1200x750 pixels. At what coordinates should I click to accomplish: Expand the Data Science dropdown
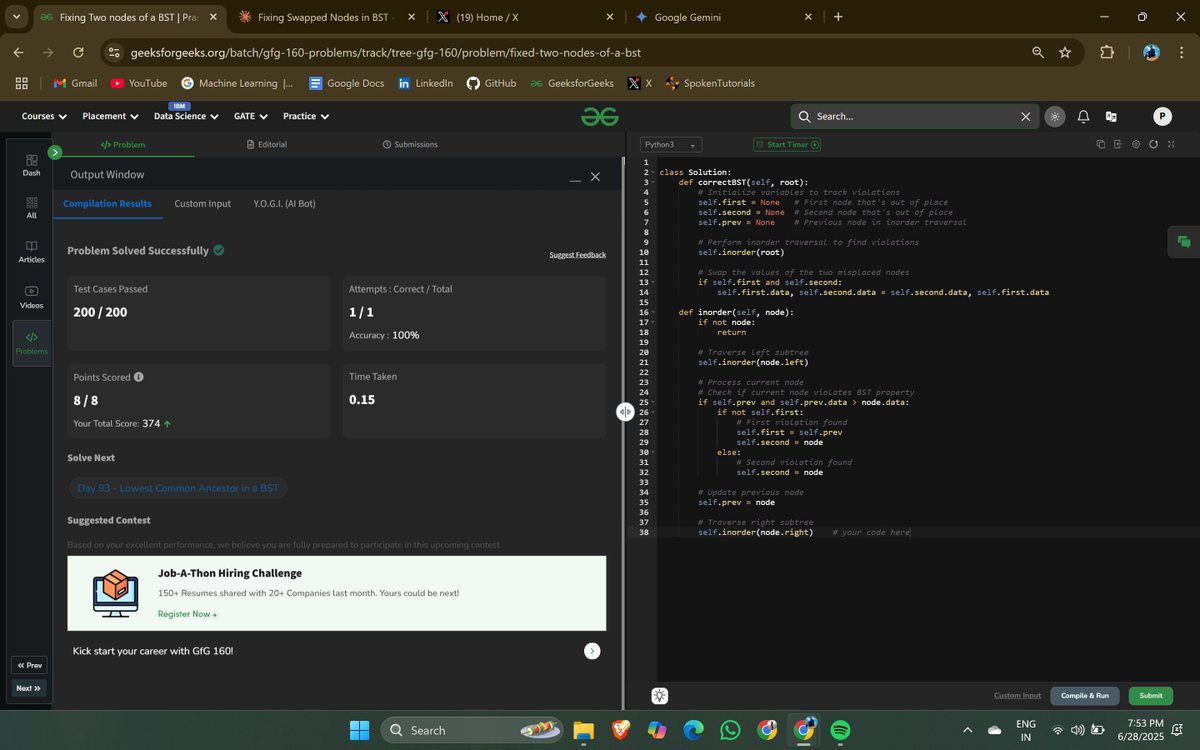[x=186, y=116]
